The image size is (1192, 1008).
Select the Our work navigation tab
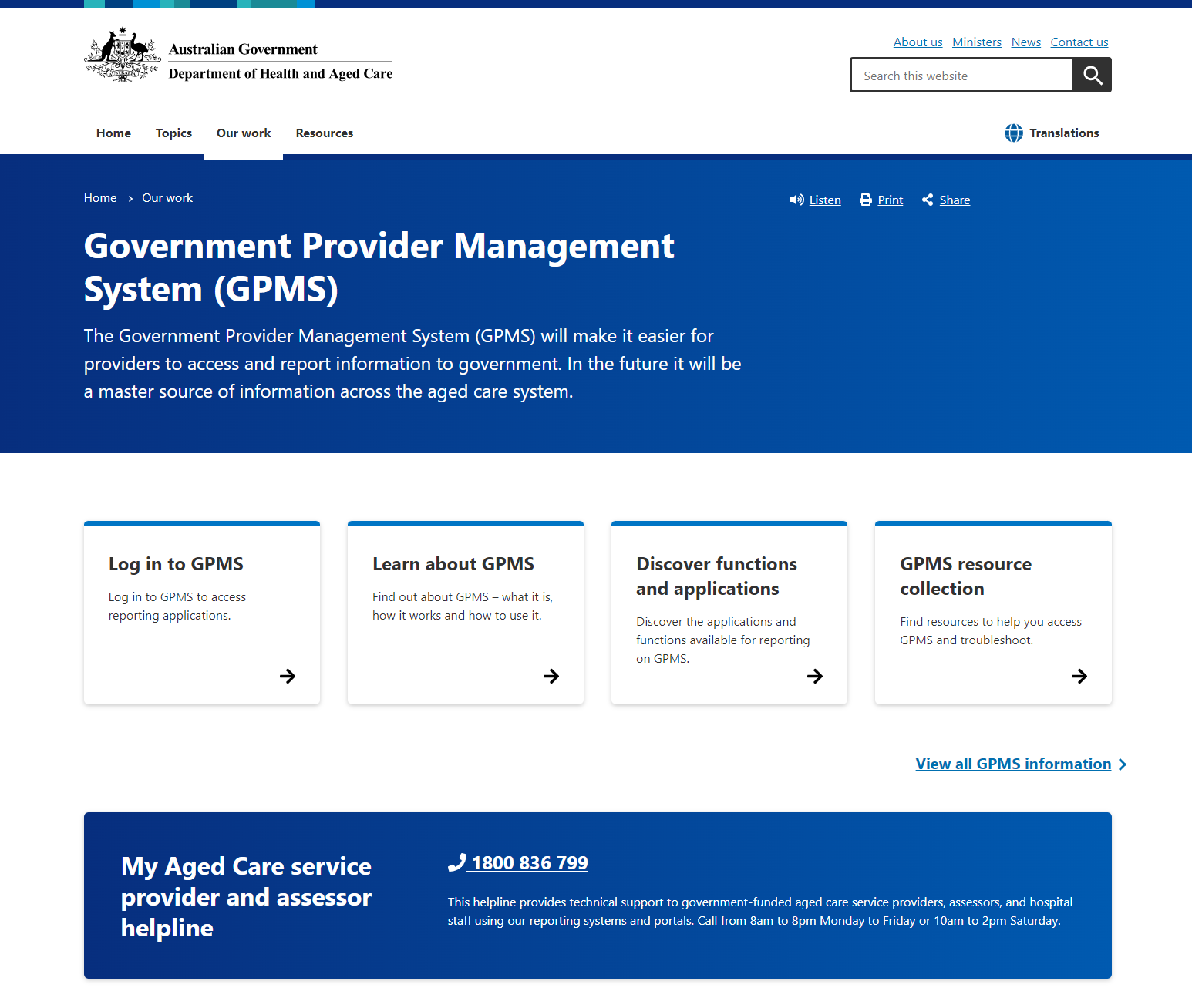[244, 133]
